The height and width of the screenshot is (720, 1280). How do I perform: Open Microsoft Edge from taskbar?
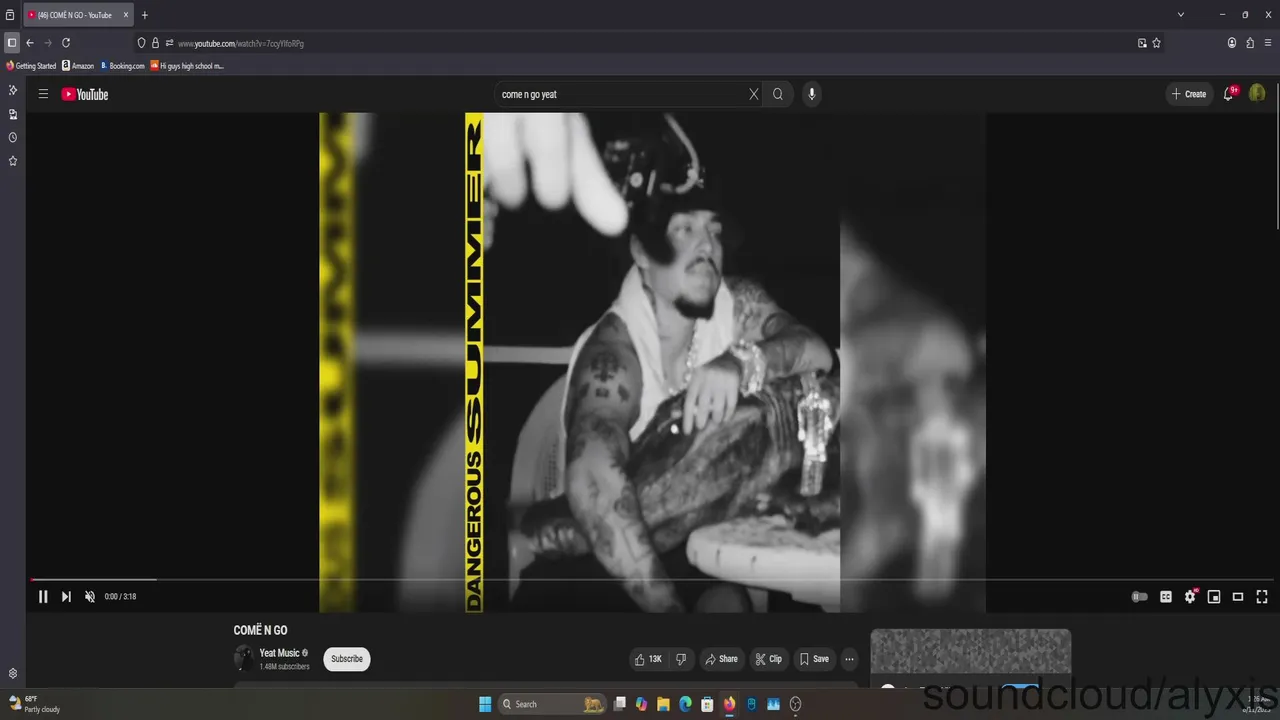pyautogui.click(x=685, y=704)
